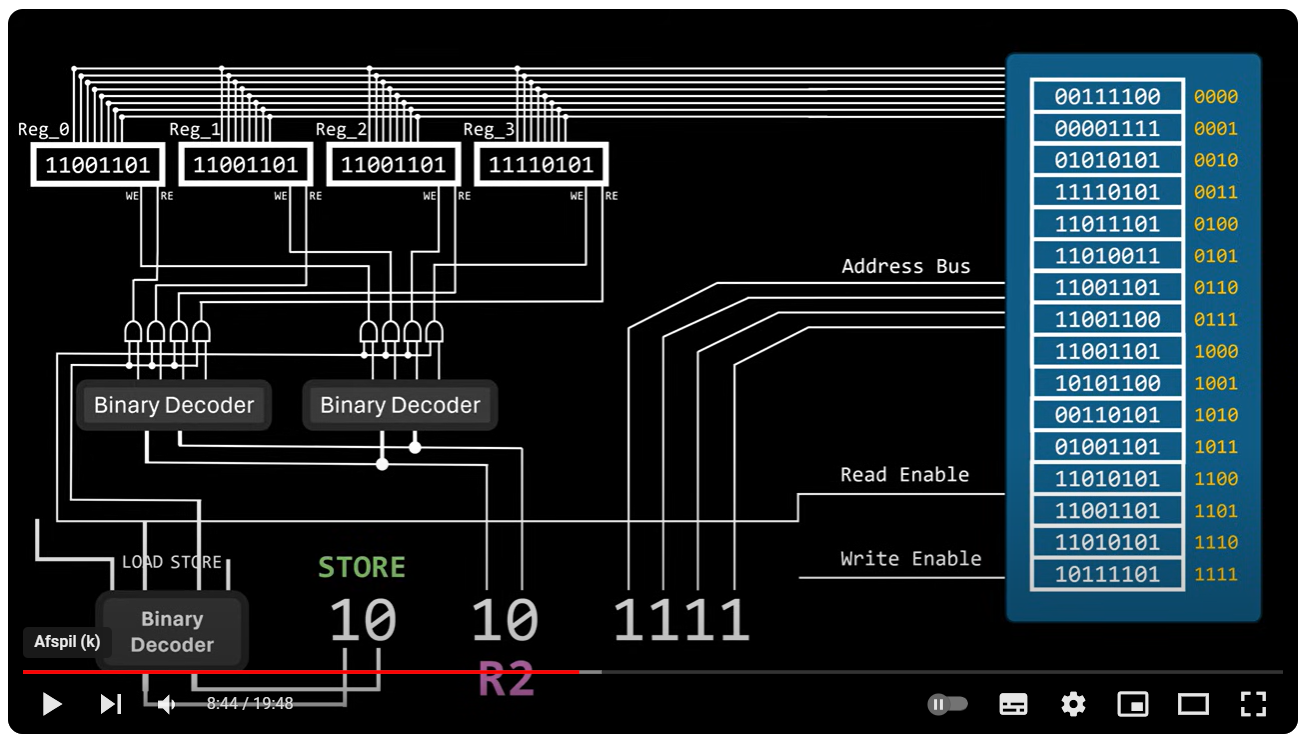Viewport: 1306px width, 740px height.
Task: Mute the video with the speaker icon
Action: click(166, 704)
